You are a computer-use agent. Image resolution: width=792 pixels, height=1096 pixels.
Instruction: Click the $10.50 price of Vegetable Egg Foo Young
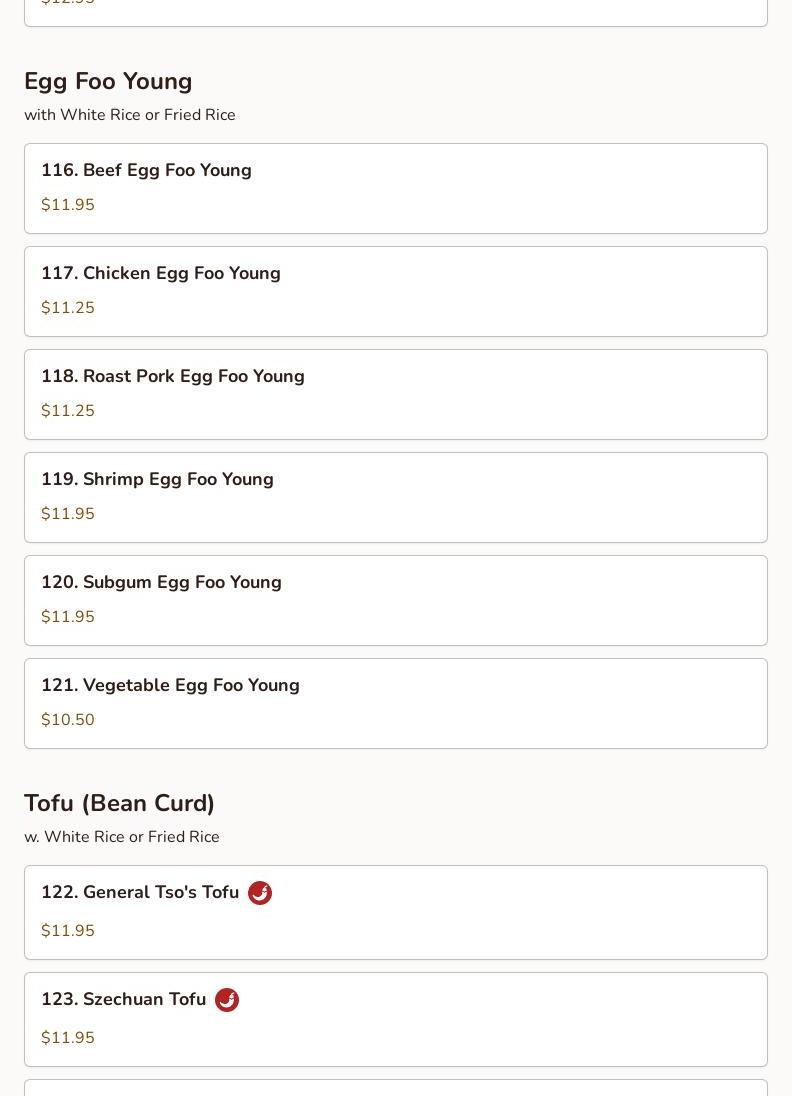[x=68, y=719]
